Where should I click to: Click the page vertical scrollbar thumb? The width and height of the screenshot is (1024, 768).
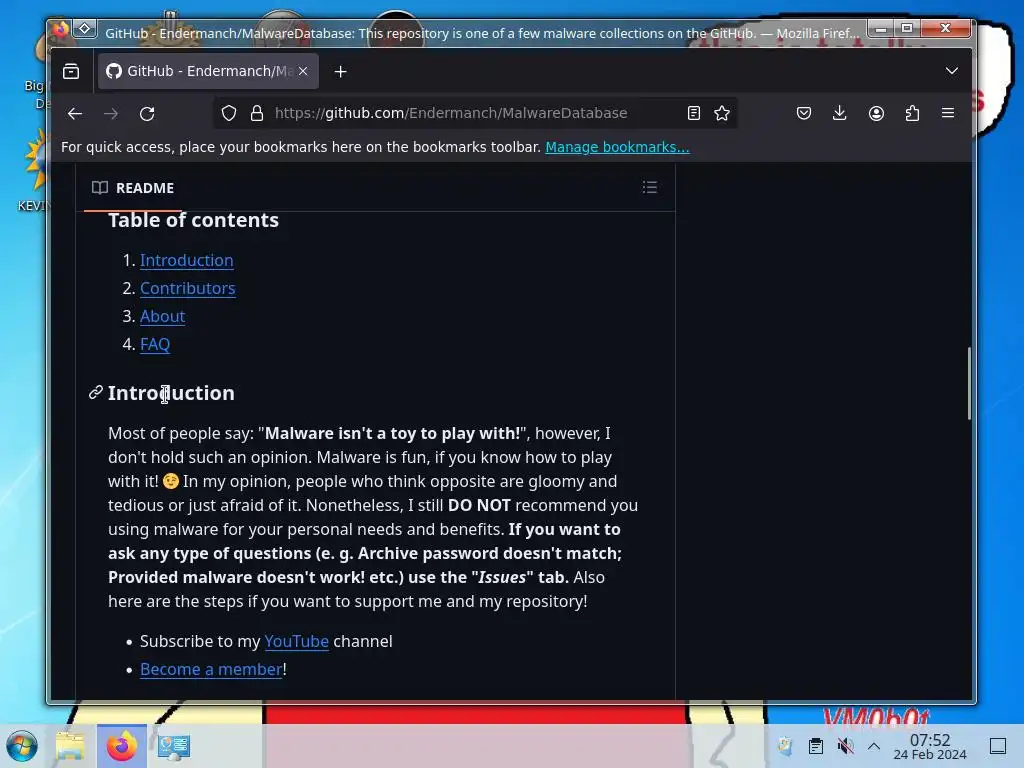[x=969, y=383]
